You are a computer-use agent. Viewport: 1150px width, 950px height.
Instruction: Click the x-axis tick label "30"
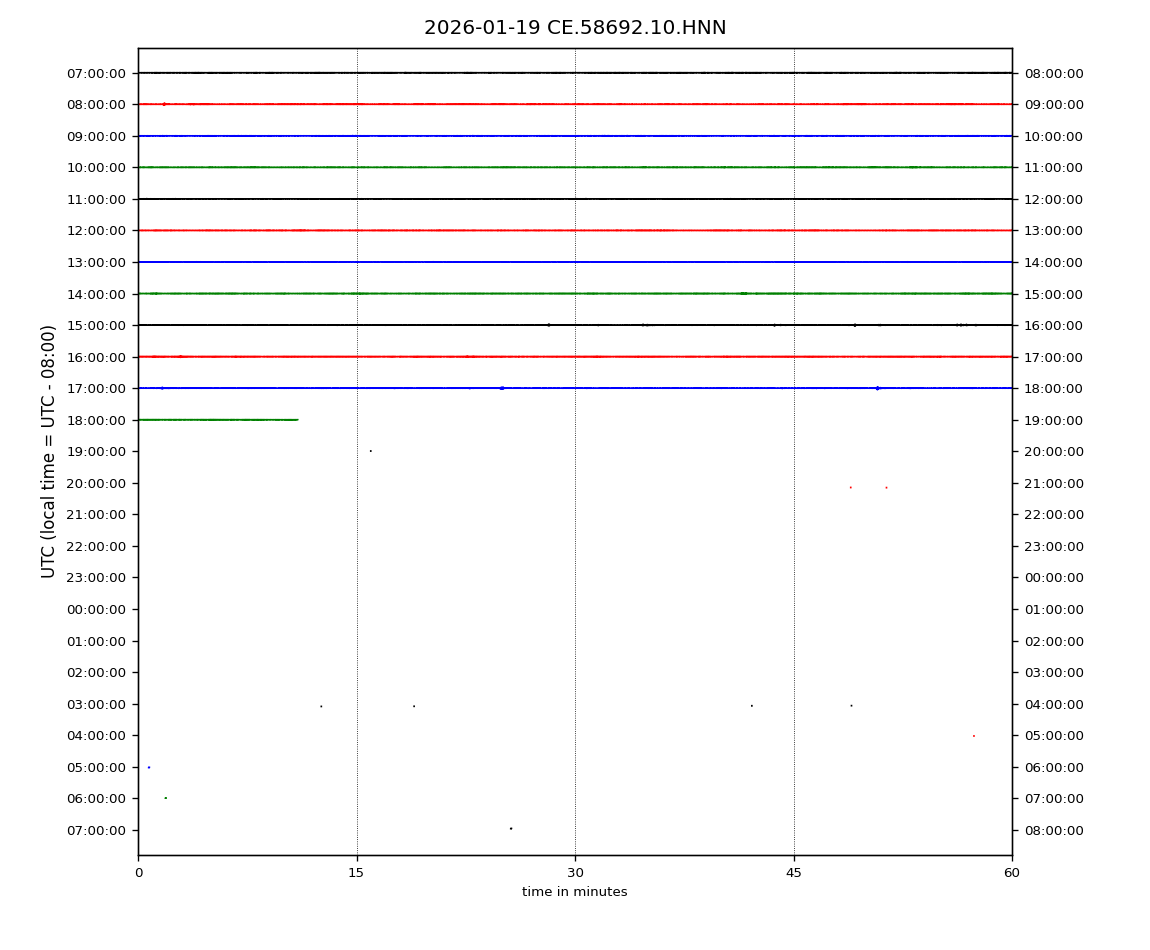click(575, 873)
